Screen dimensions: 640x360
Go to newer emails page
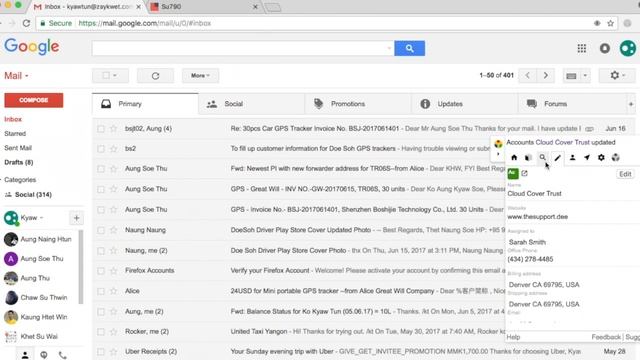tap(527, 76)
